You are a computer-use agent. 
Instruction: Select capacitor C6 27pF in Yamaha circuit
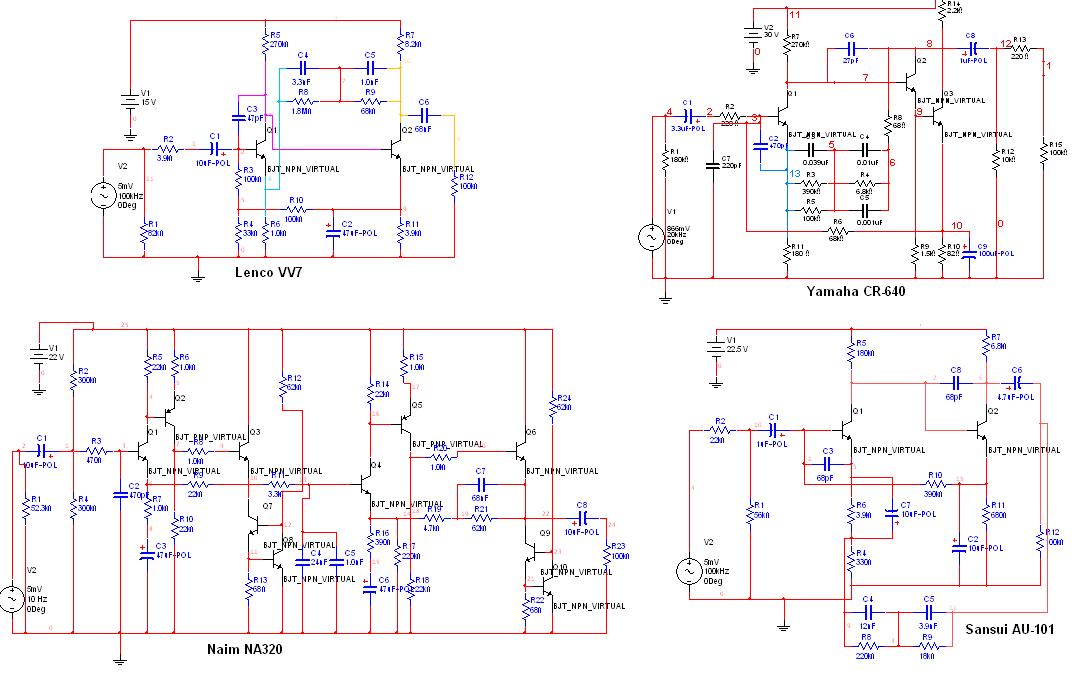pyautogui.click(x=850, y=49)
